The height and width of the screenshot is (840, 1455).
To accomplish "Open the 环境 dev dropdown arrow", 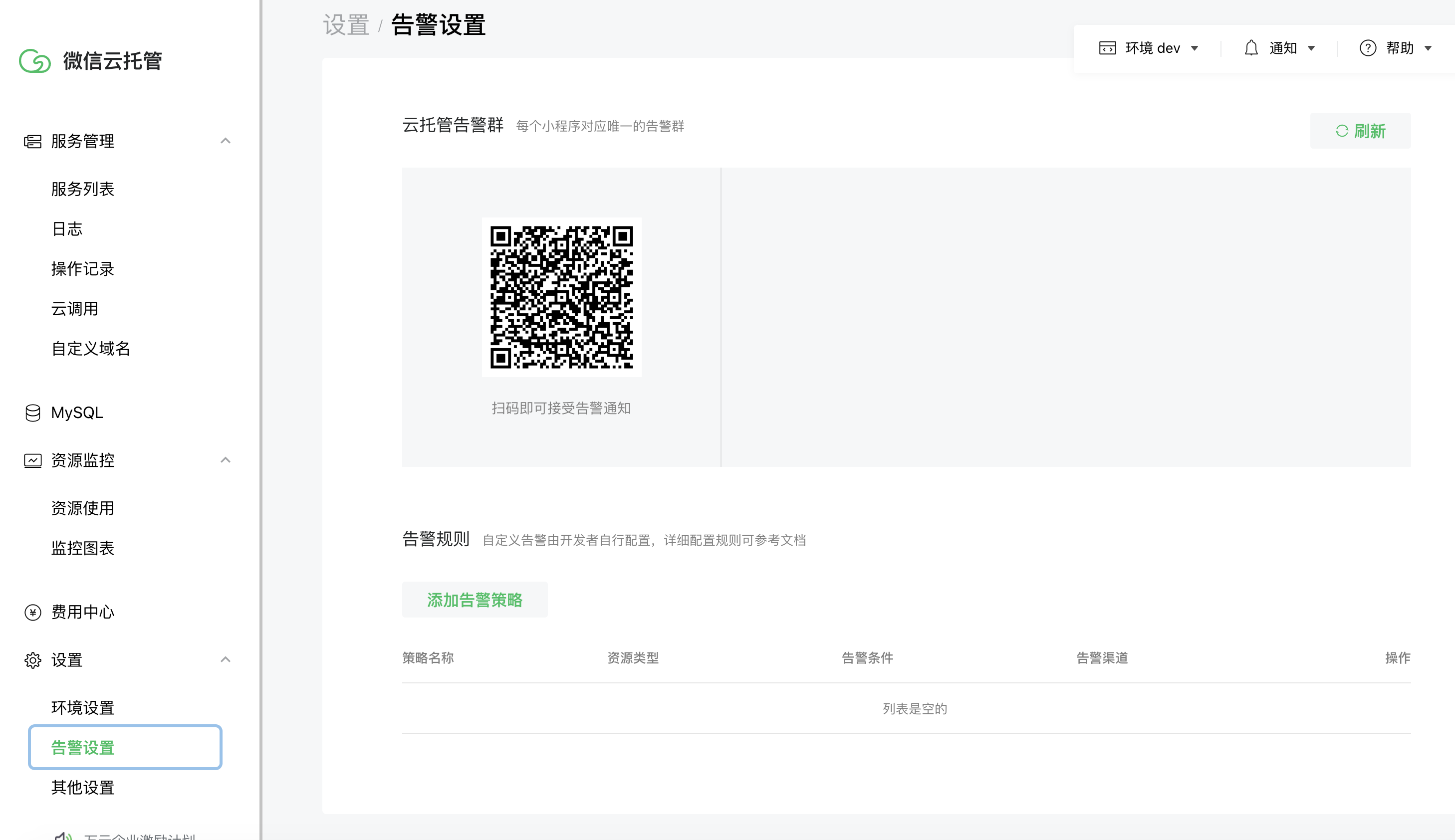I will [1195, 48].
